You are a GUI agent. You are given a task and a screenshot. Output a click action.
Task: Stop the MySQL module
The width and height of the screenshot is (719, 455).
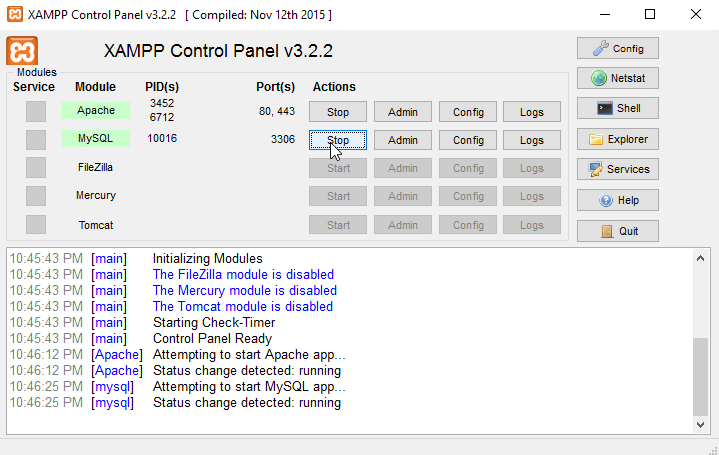[337, 140]
